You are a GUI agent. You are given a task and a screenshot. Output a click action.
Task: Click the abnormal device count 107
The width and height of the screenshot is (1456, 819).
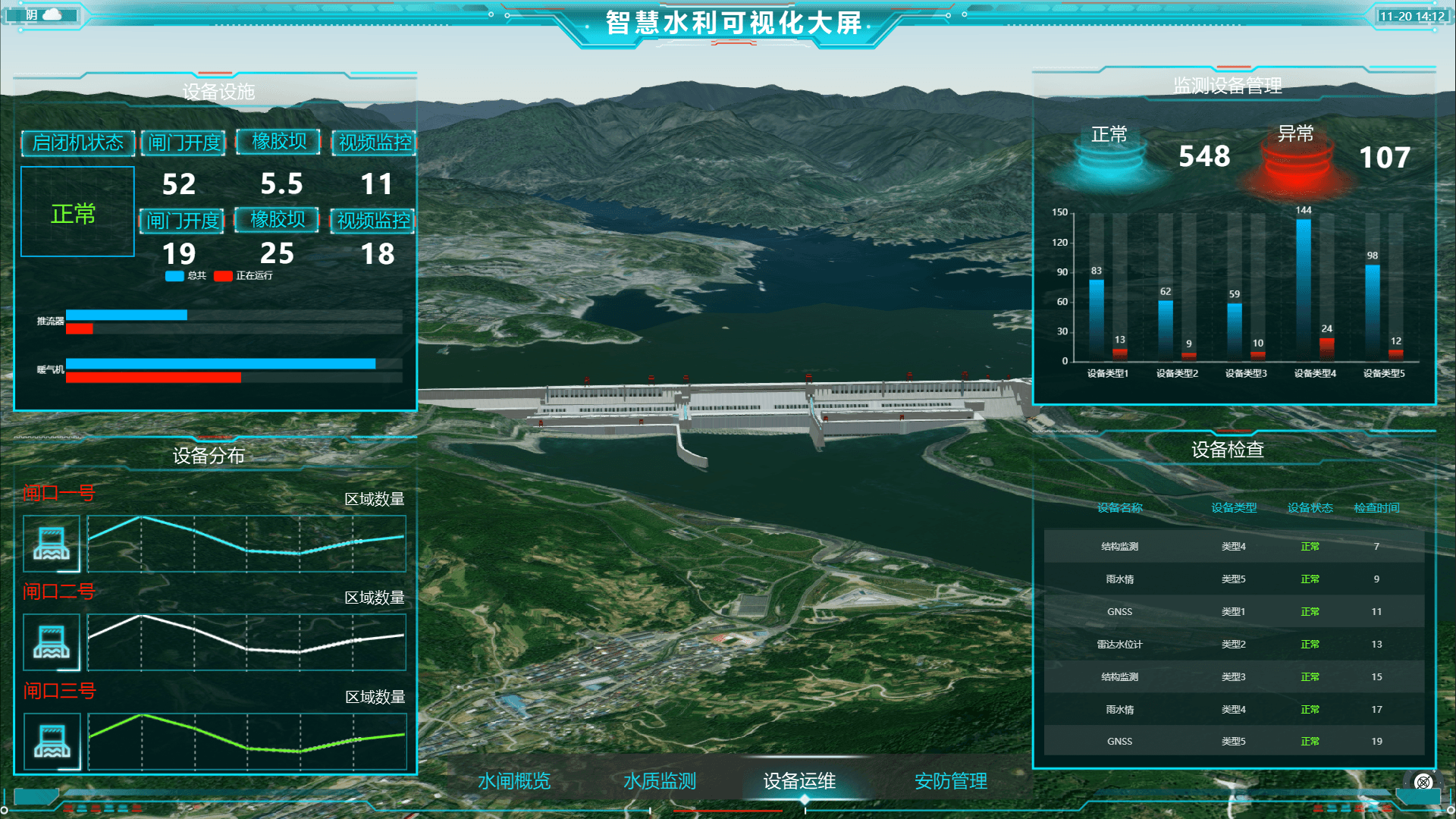pyautogui.click(x=1384, y=158)
